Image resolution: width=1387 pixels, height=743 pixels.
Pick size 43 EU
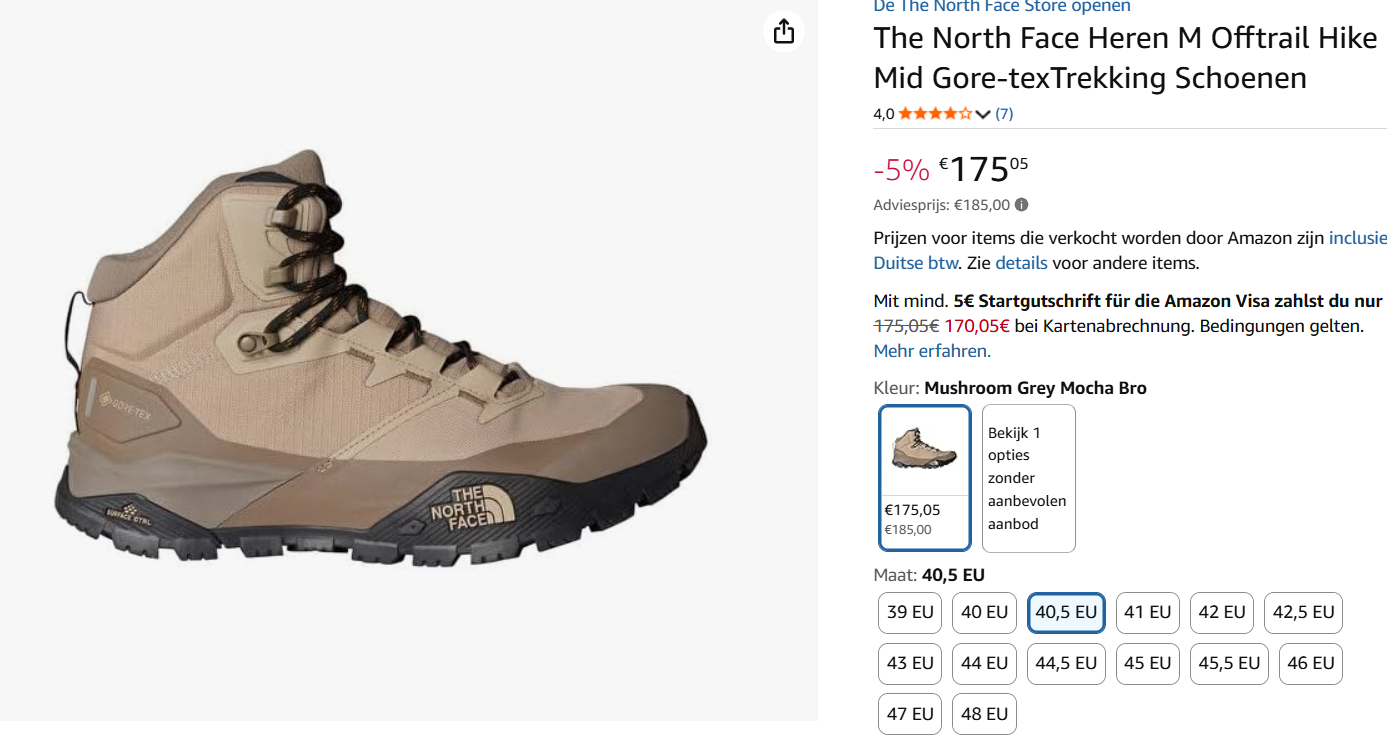[910, 663]
